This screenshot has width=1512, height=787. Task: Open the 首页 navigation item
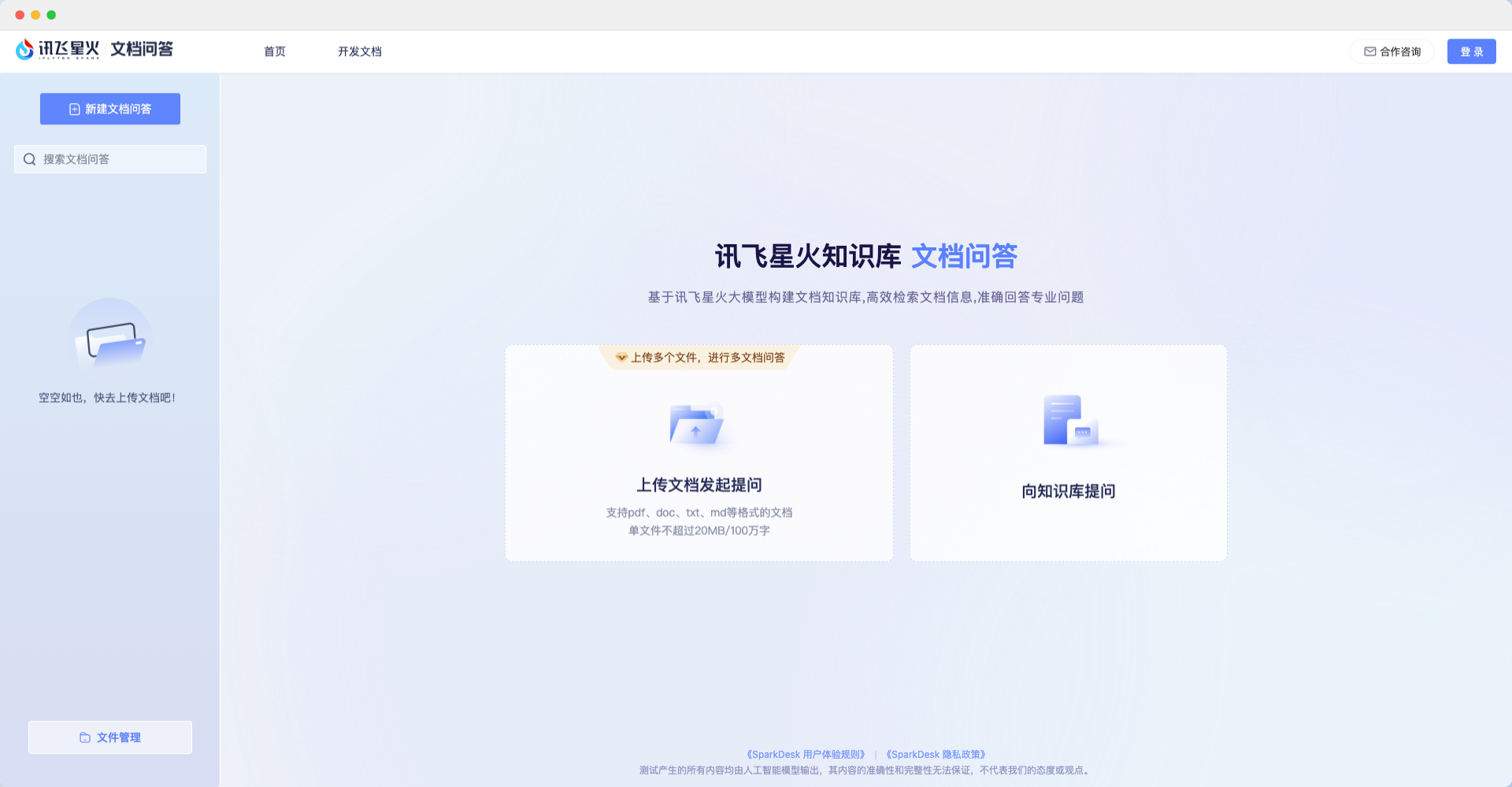[274, 51]
